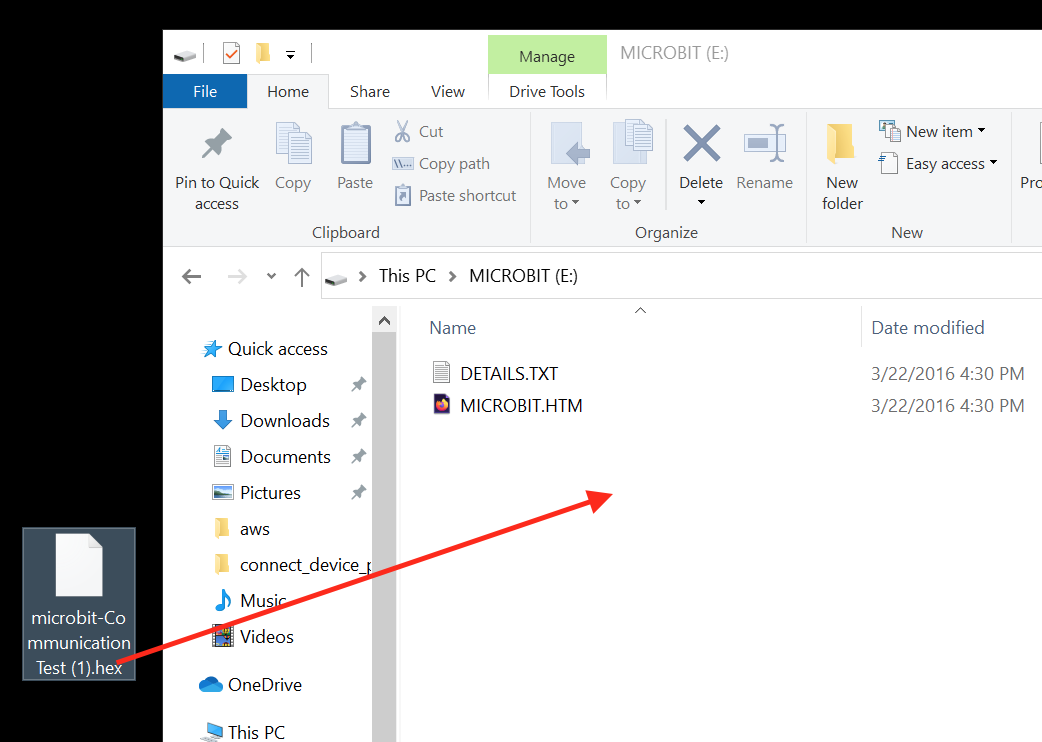Open the Delete options dropdown arrow
The image size is (1042, 742).
pyautogui.click(x=701, y=202)
